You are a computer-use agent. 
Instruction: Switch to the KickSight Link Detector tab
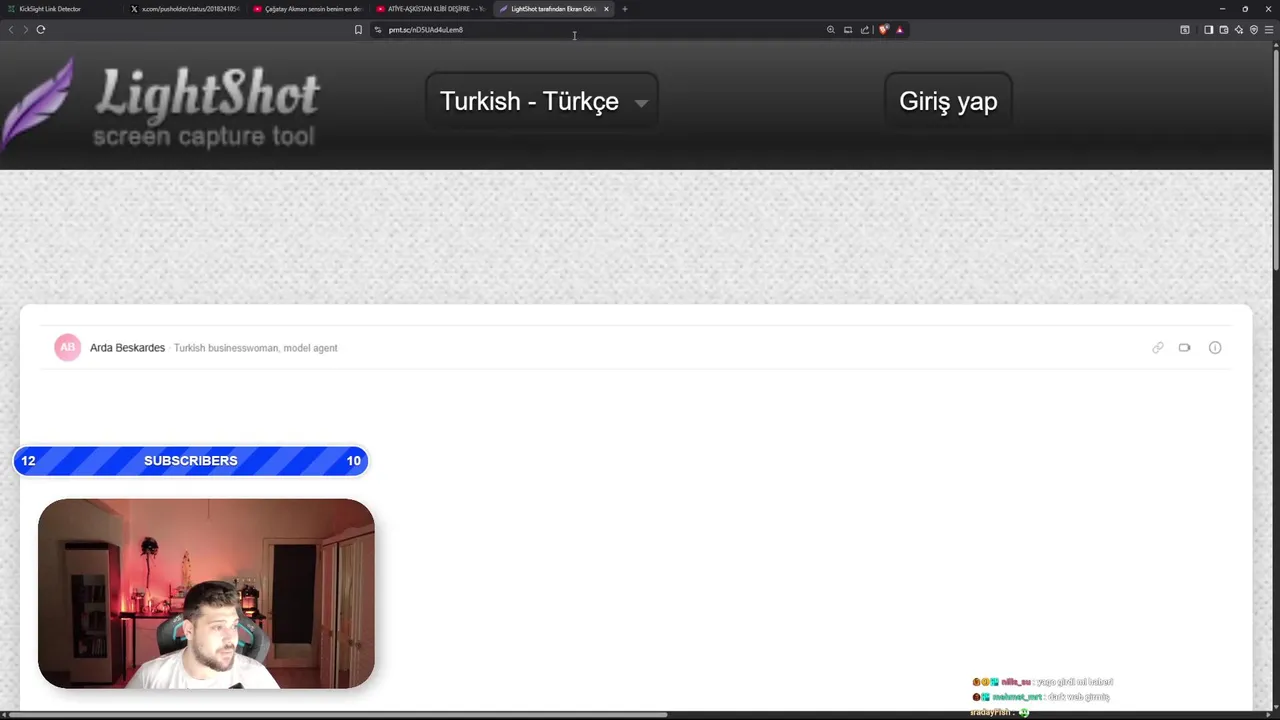click(60, 9)
